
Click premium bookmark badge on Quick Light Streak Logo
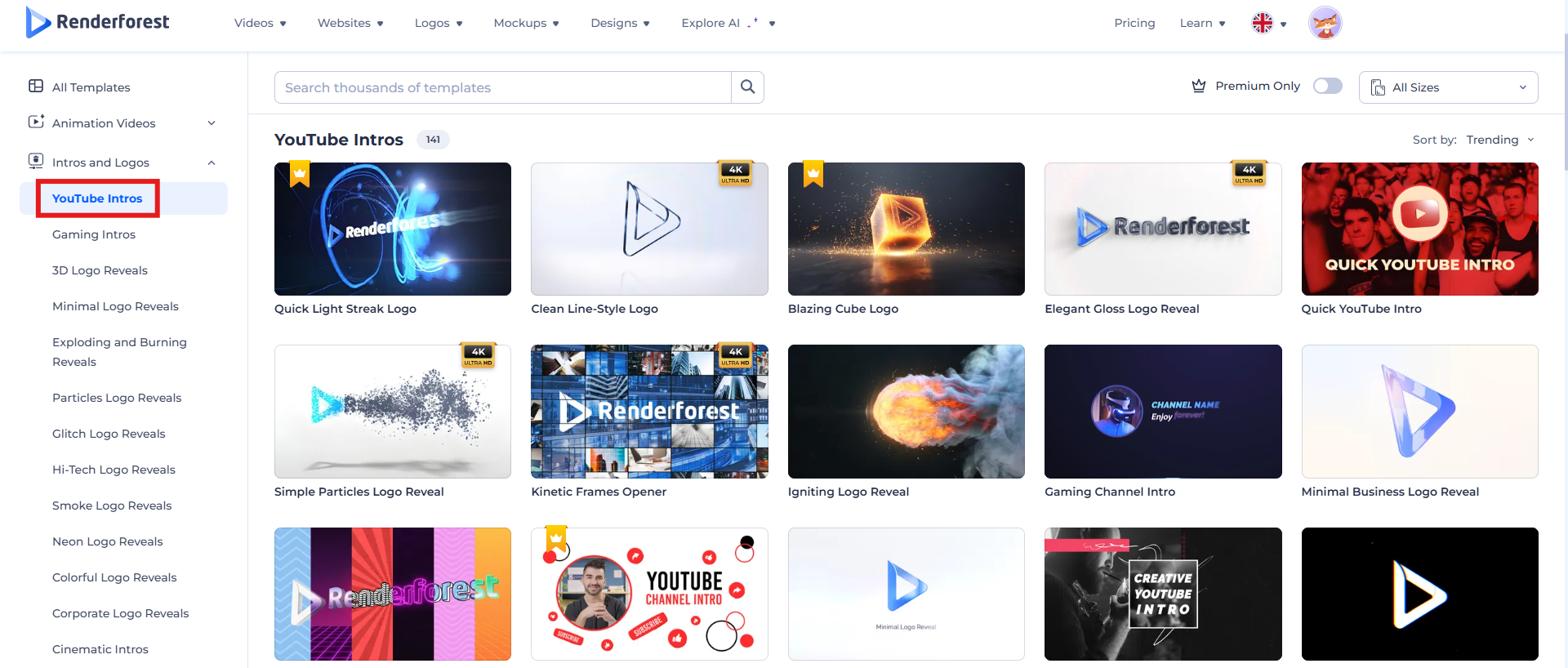(300, 173)
